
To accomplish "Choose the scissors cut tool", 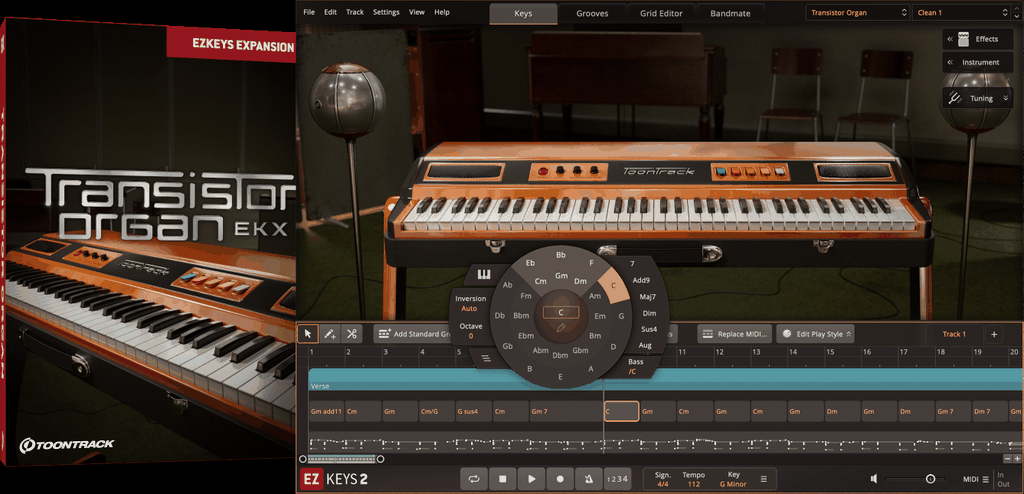I will tap(352, 334).
